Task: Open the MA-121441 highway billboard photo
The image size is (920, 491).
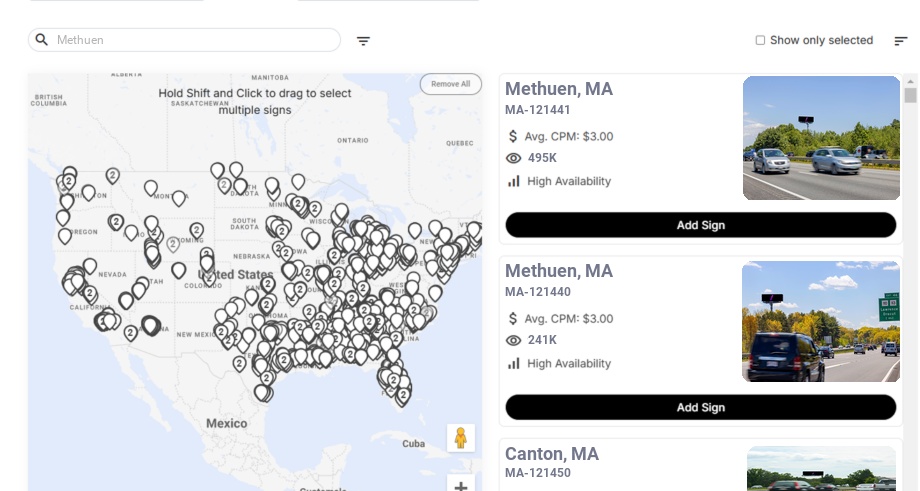Action: pyautogui.click(x=821, y=138)
